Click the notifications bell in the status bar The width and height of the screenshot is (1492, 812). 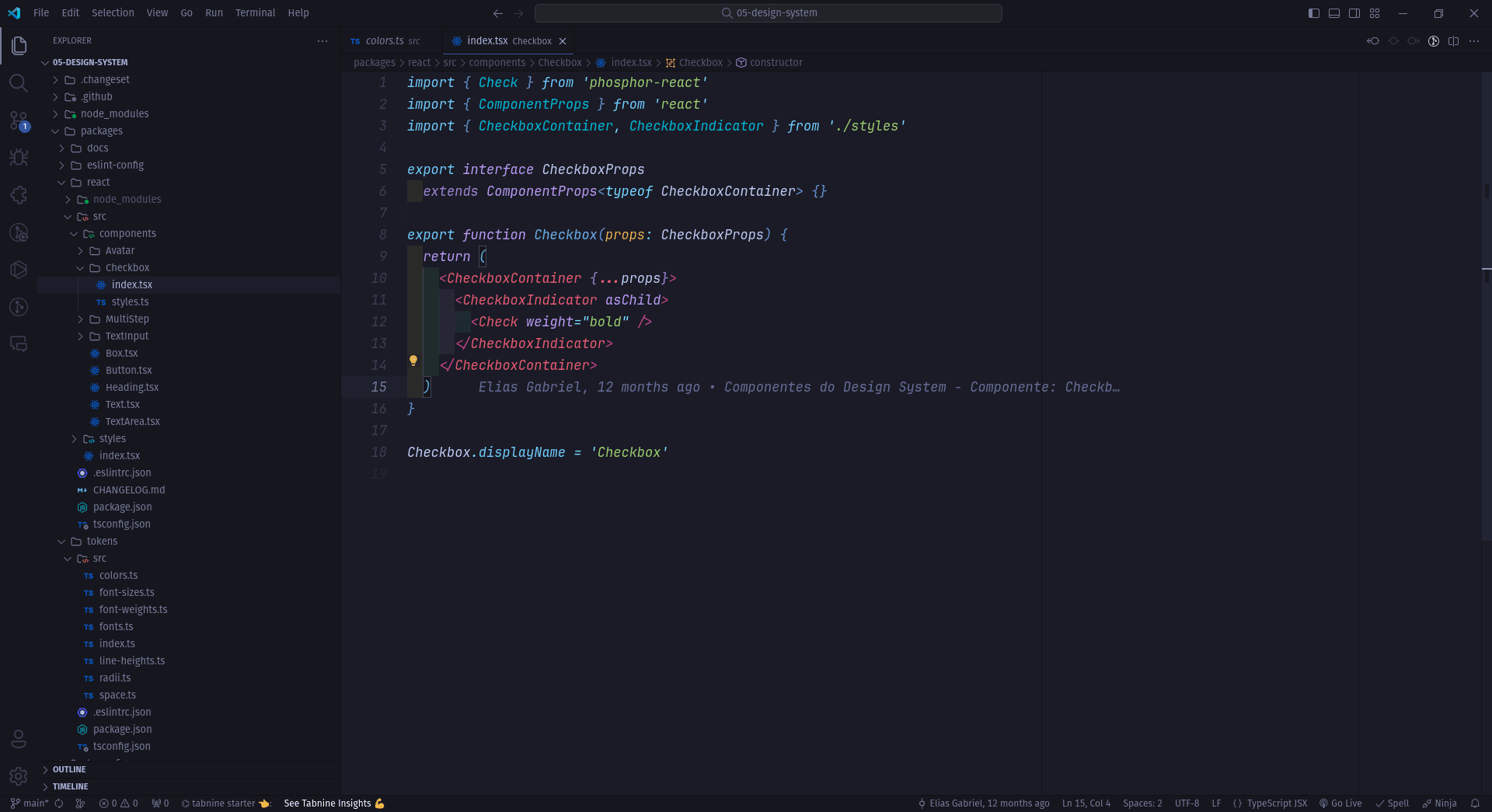pyautogui.click(x=1476, y=803)
